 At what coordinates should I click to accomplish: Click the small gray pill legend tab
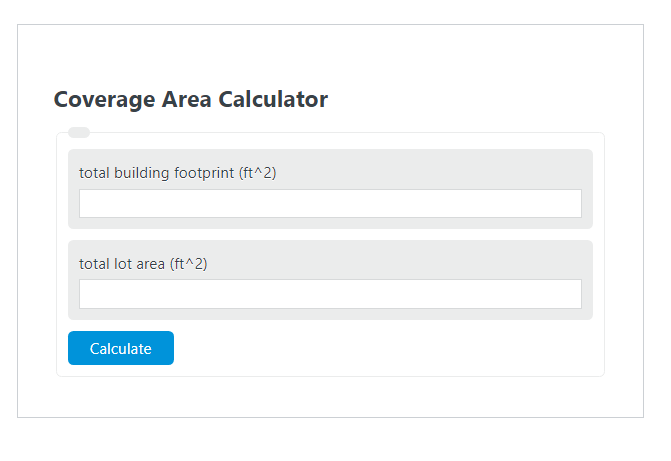tap(79, 132)
